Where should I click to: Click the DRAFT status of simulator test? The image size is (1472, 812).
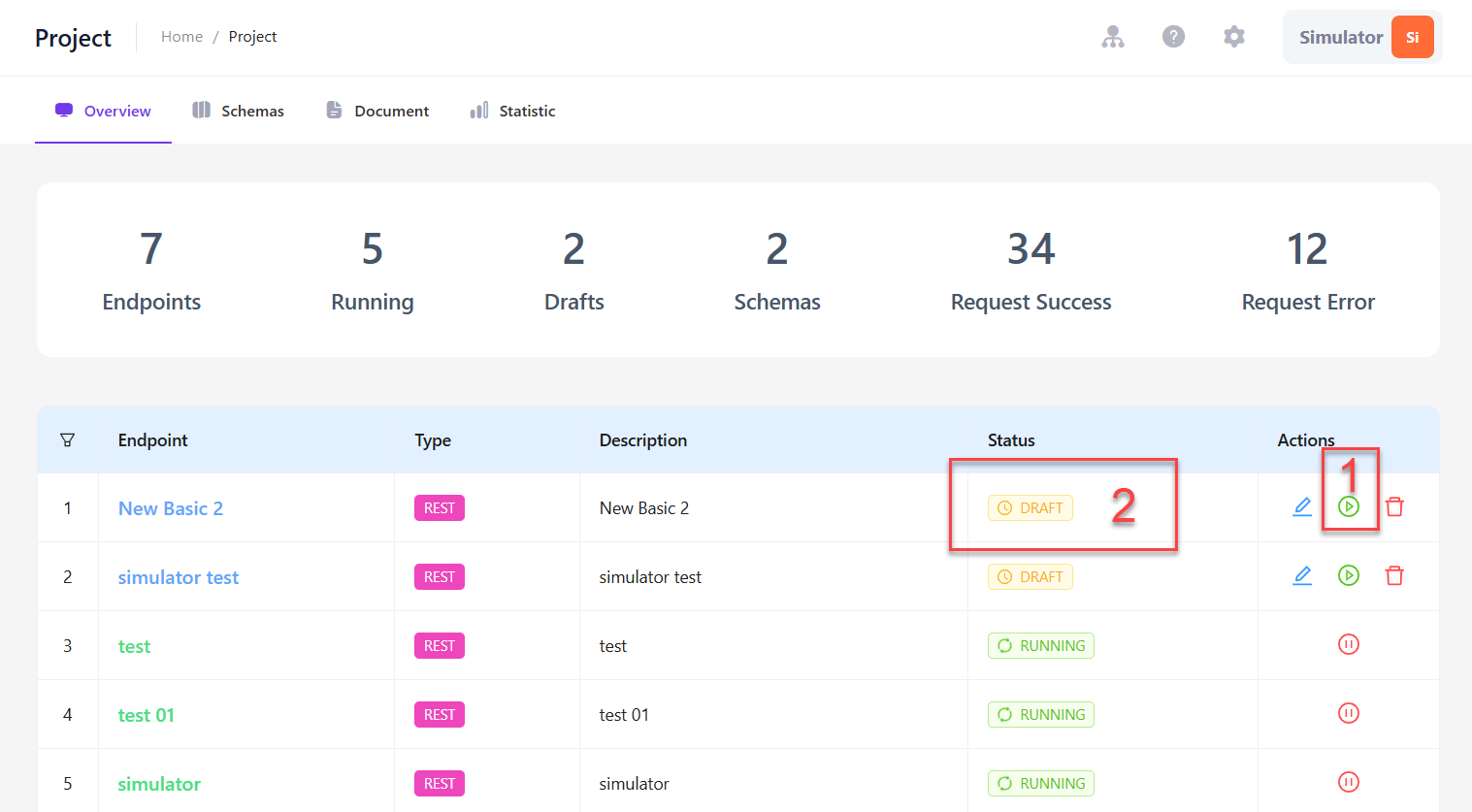(1030, 577)
